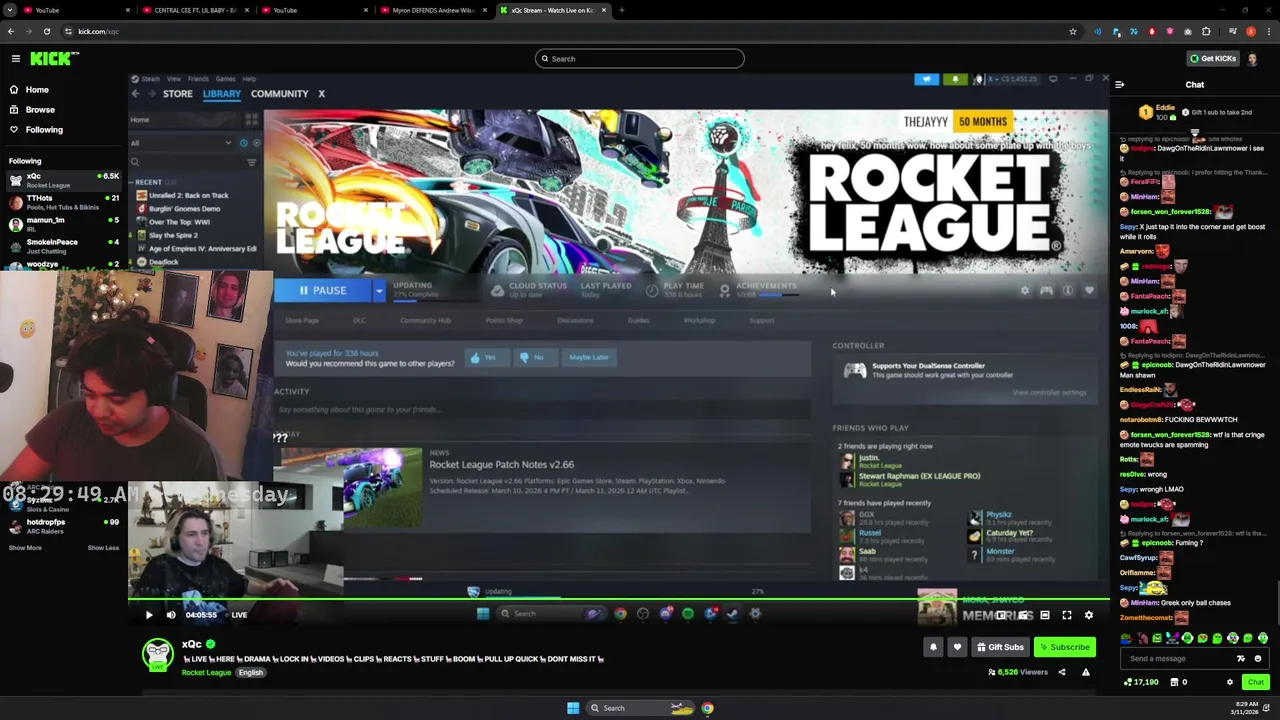Collapse the chat panel arrow icon
Image resolution: width=1280 pixels, height=720 pixels.
click(x=1119, y=85)
